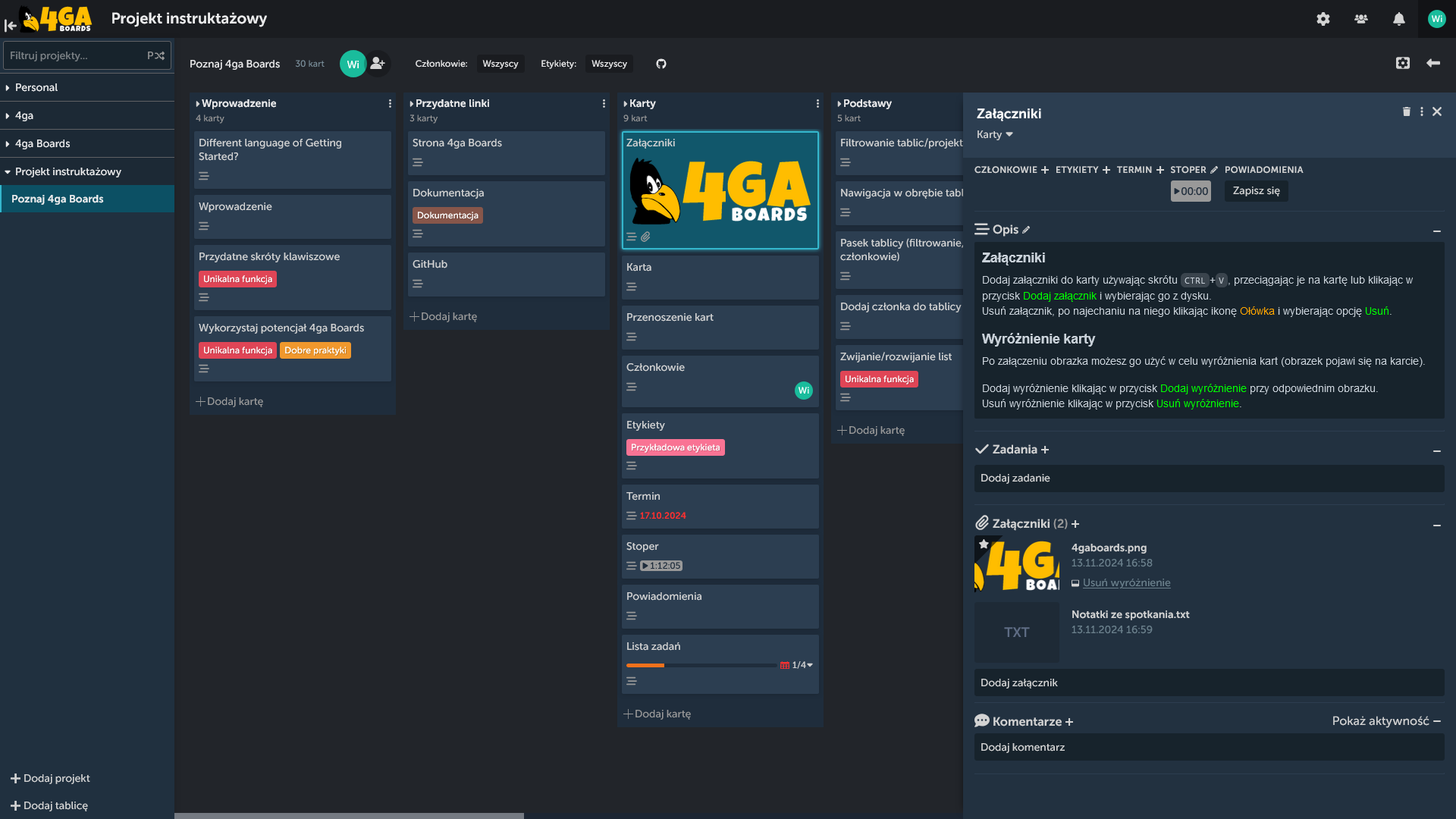This screenshot has height=819, width=1456.
Task: Expand the 4ga project in the sidebar
Action: pyautogui.click(x=8, y=116)
